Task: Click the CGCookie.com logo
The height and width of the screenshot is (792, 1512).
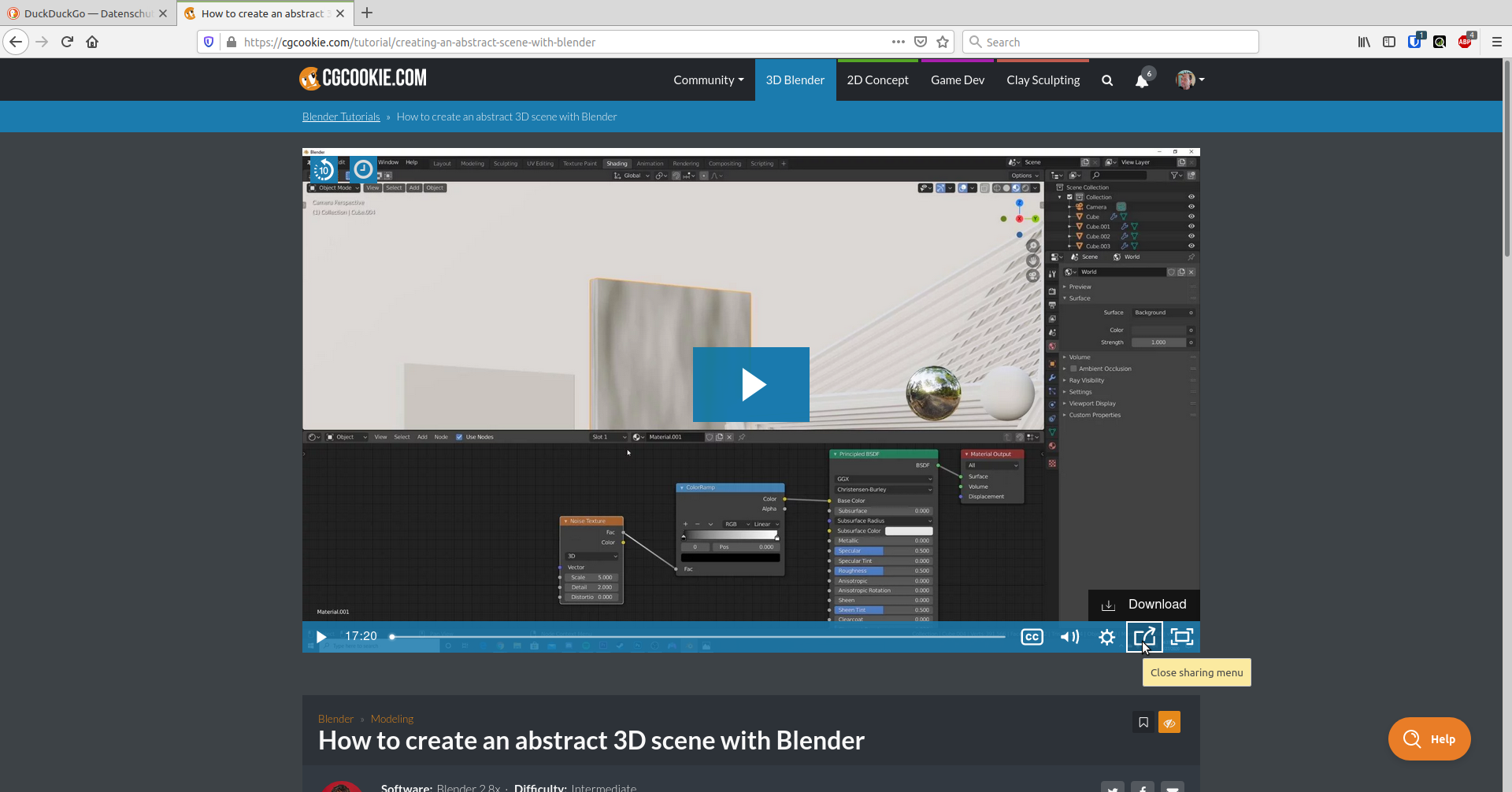Action: click(363, 78)
